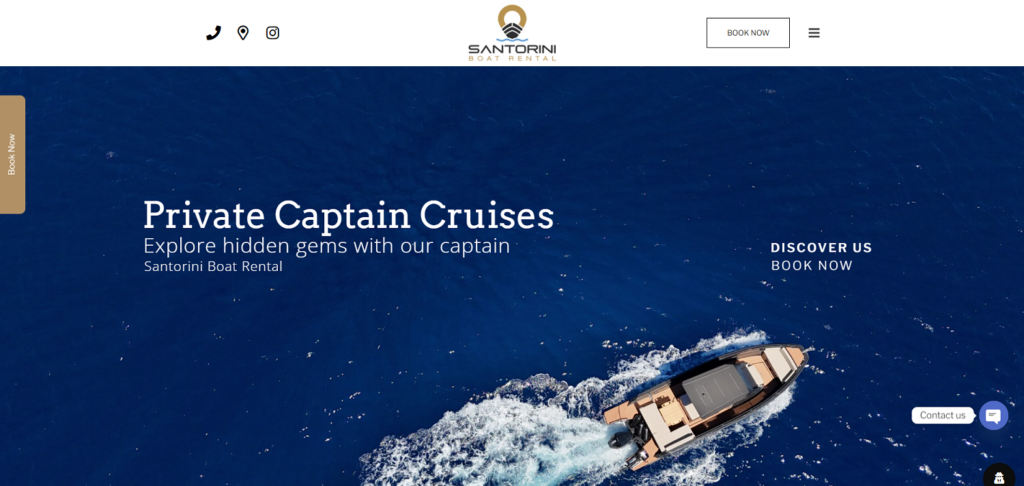Click the Private Captain Cruises headline
Screen dimensions: 1024x486
tap(348, 216)
